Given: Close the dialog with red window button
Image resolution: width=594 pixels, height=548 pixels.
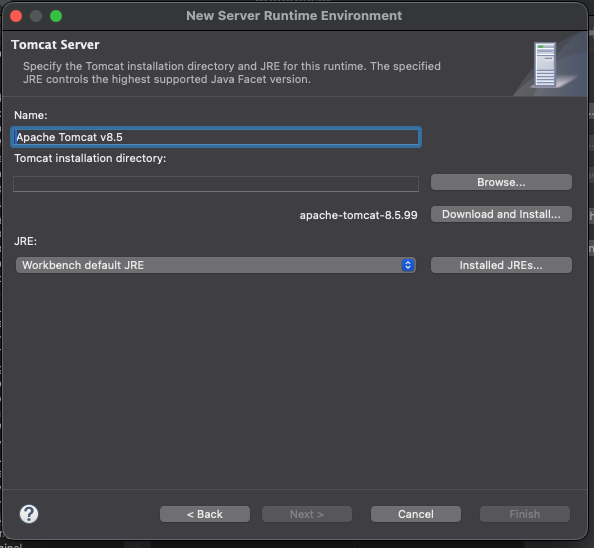Looking at the screenshot, I should point(16,16).
